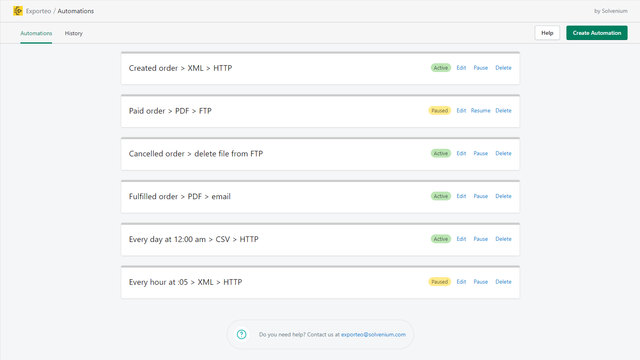Image resolution: width=640 pixels, height=360 pixels.
Task: Click the exporteo@solvenium.com email link
Action: [x=373, y=334]
